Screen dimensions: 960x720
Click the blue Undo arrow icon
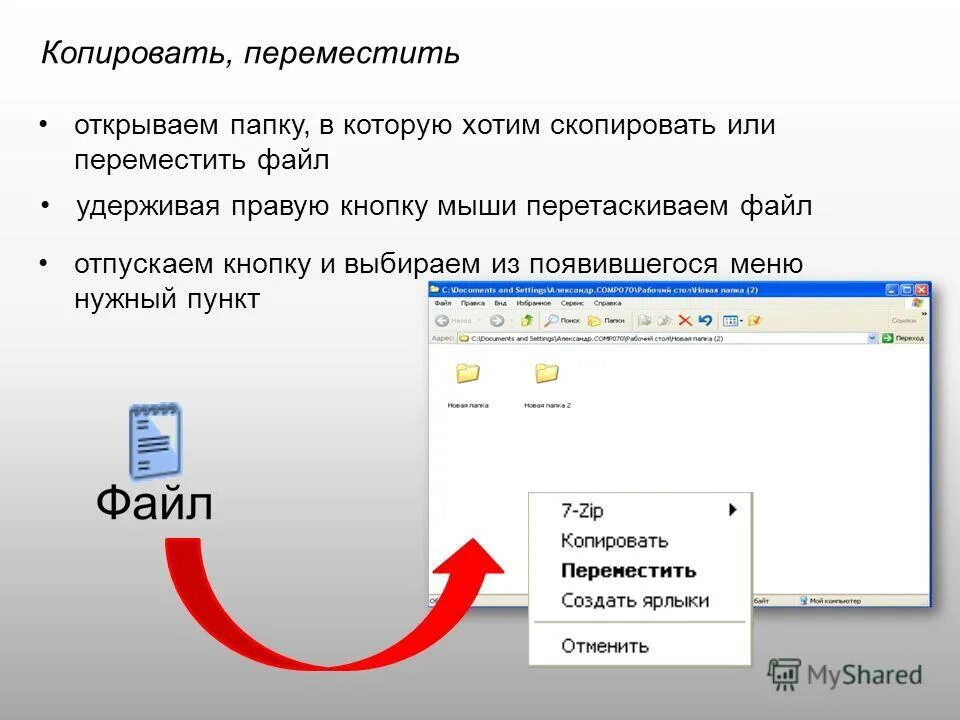pos(705,320)
